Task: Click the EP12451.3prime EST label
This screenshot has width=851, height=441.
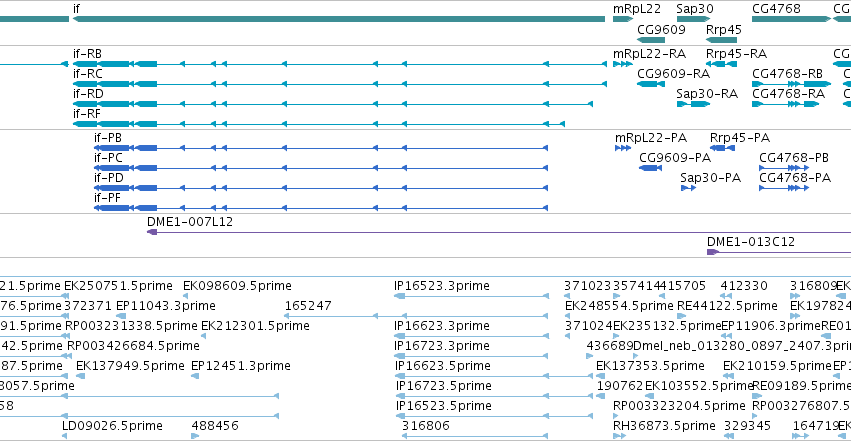Action: point(241,366)
